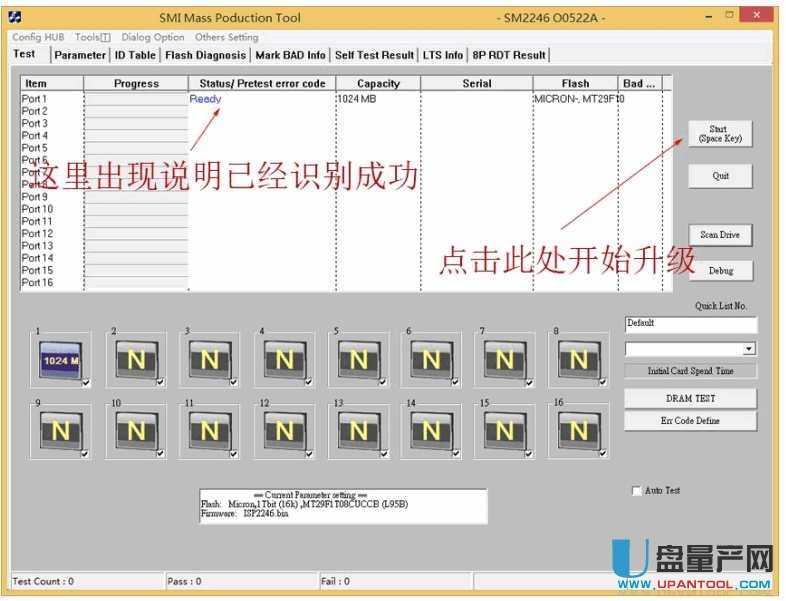Click the port 1 drive icon showing 1024 M
Viewport: 786px width, 601px height.
(x=59, y=358)
